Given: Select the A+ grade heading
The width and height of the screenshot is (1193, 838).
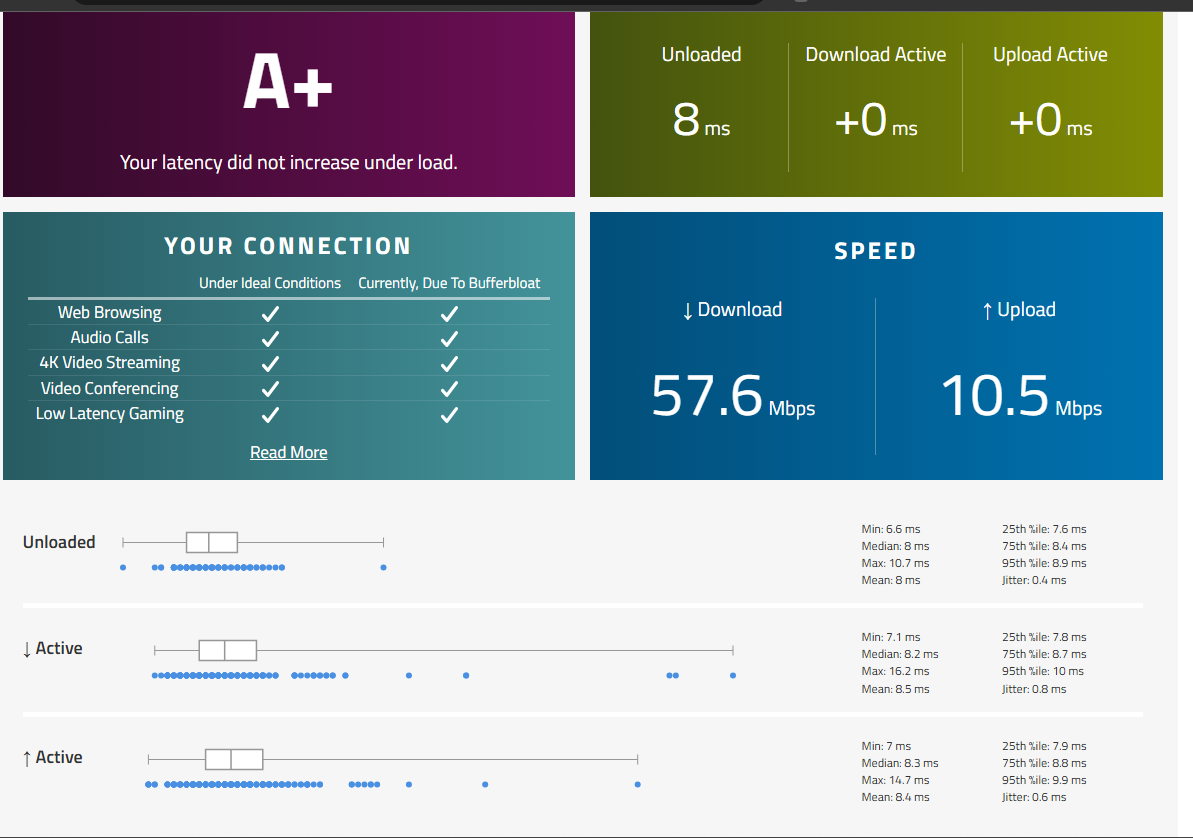Looking at the screenshot, I should tap(288, 84).
